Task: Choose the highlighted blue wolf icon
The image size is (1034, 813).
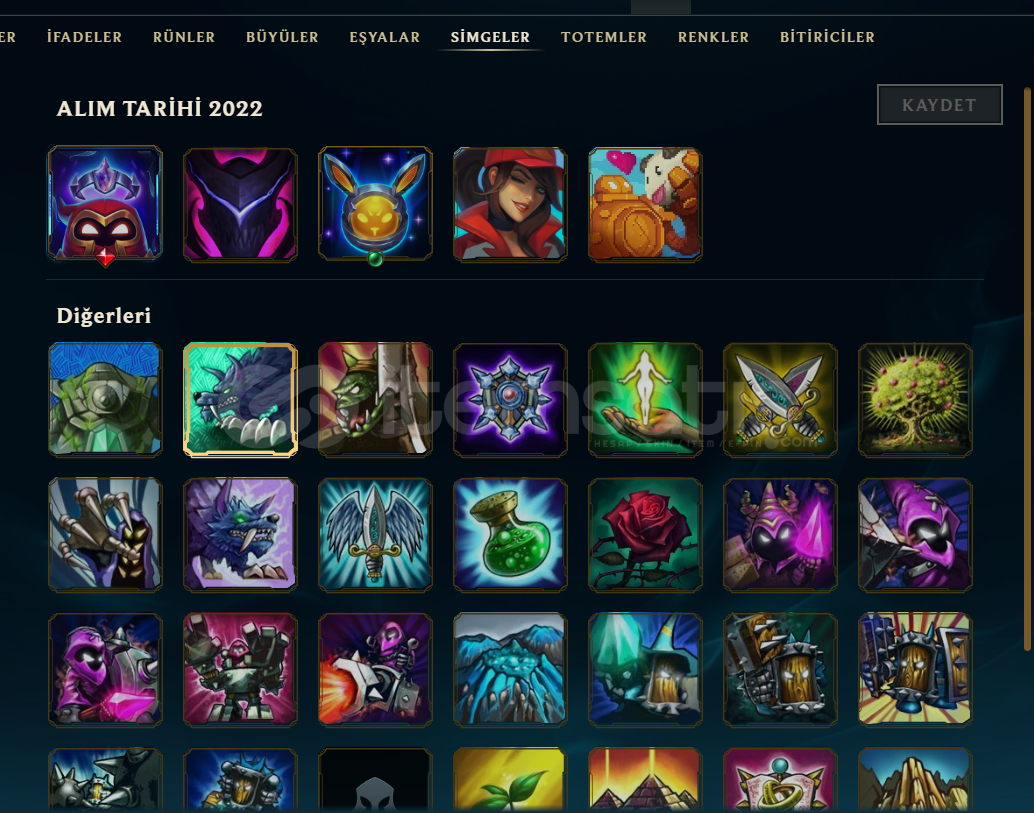Action: pyautogui.click(x=240, y=400)
